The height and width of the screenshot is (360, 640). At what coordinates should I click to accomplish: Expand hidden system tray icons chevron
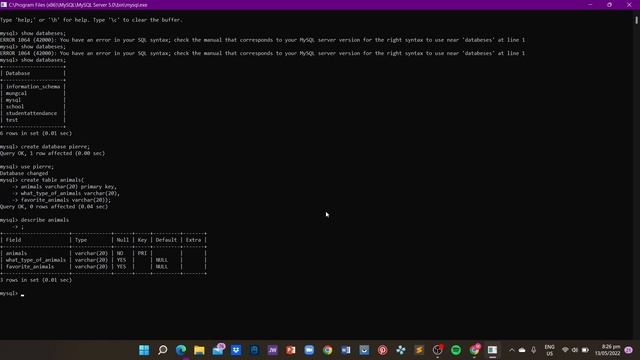click(x=511, y=350)
